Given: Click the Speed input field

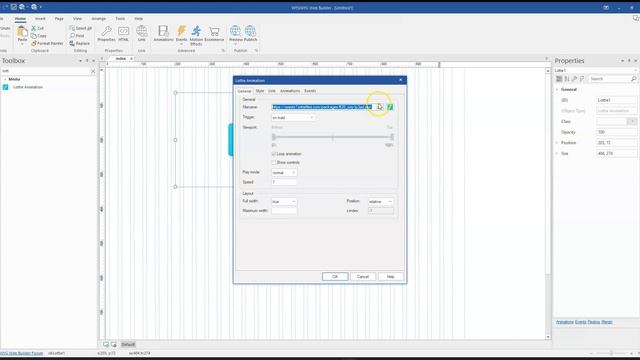Looking at the screenshot, I should (x=284, y=182).
